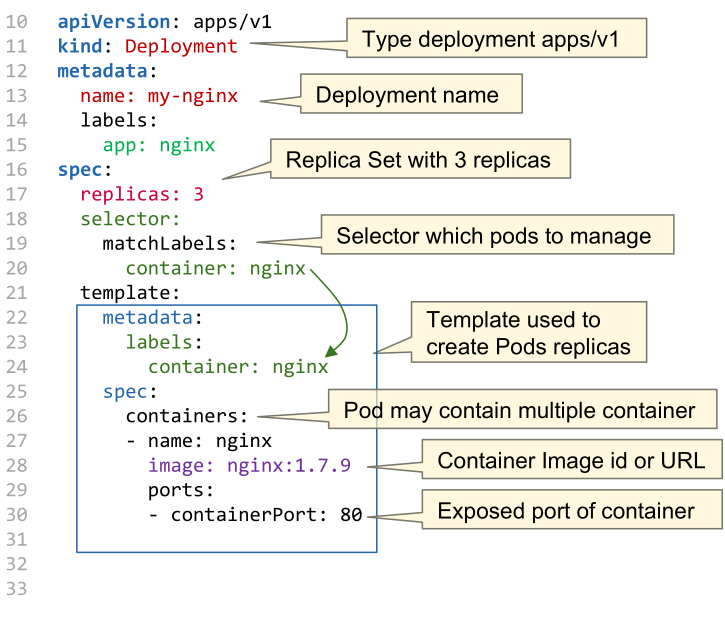Screen dimensions: 725x625
Task: Click the "kind: Deployment" code line
Action: click(147, 46)
